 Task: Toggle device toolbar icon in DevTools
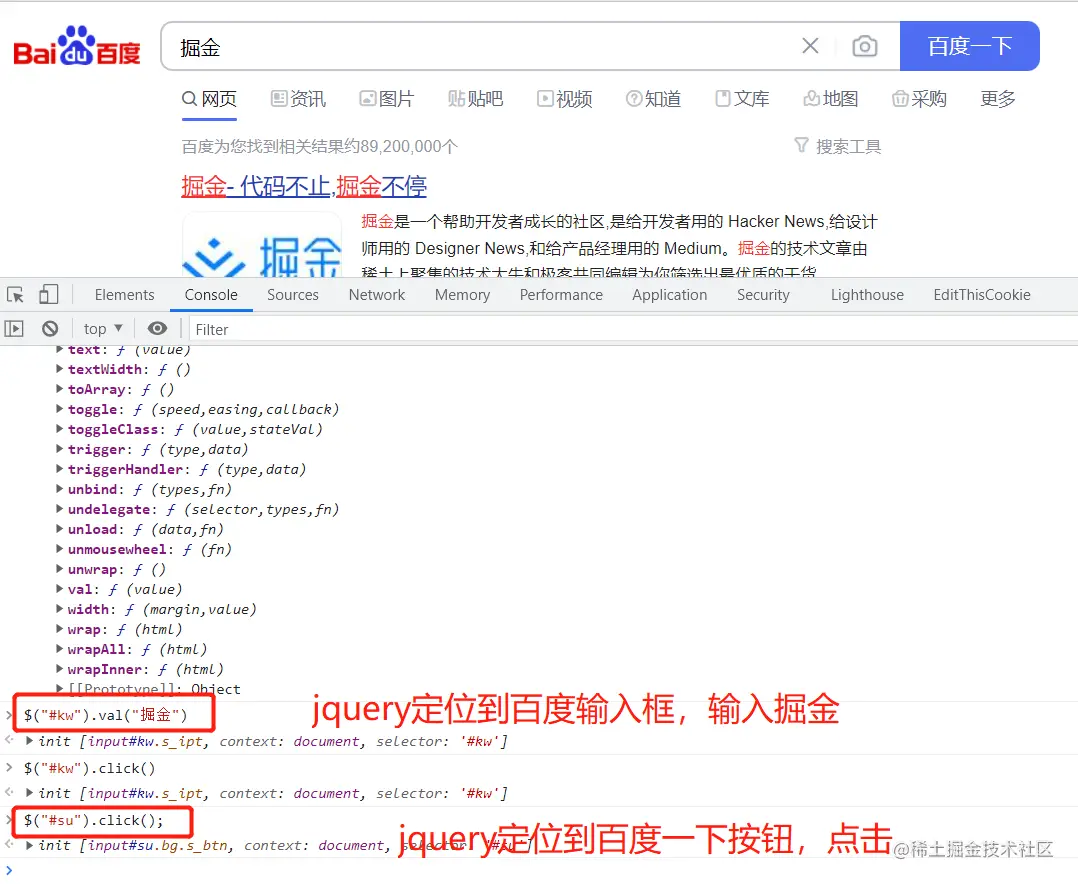pyautogui.click(x=48, y=295)
